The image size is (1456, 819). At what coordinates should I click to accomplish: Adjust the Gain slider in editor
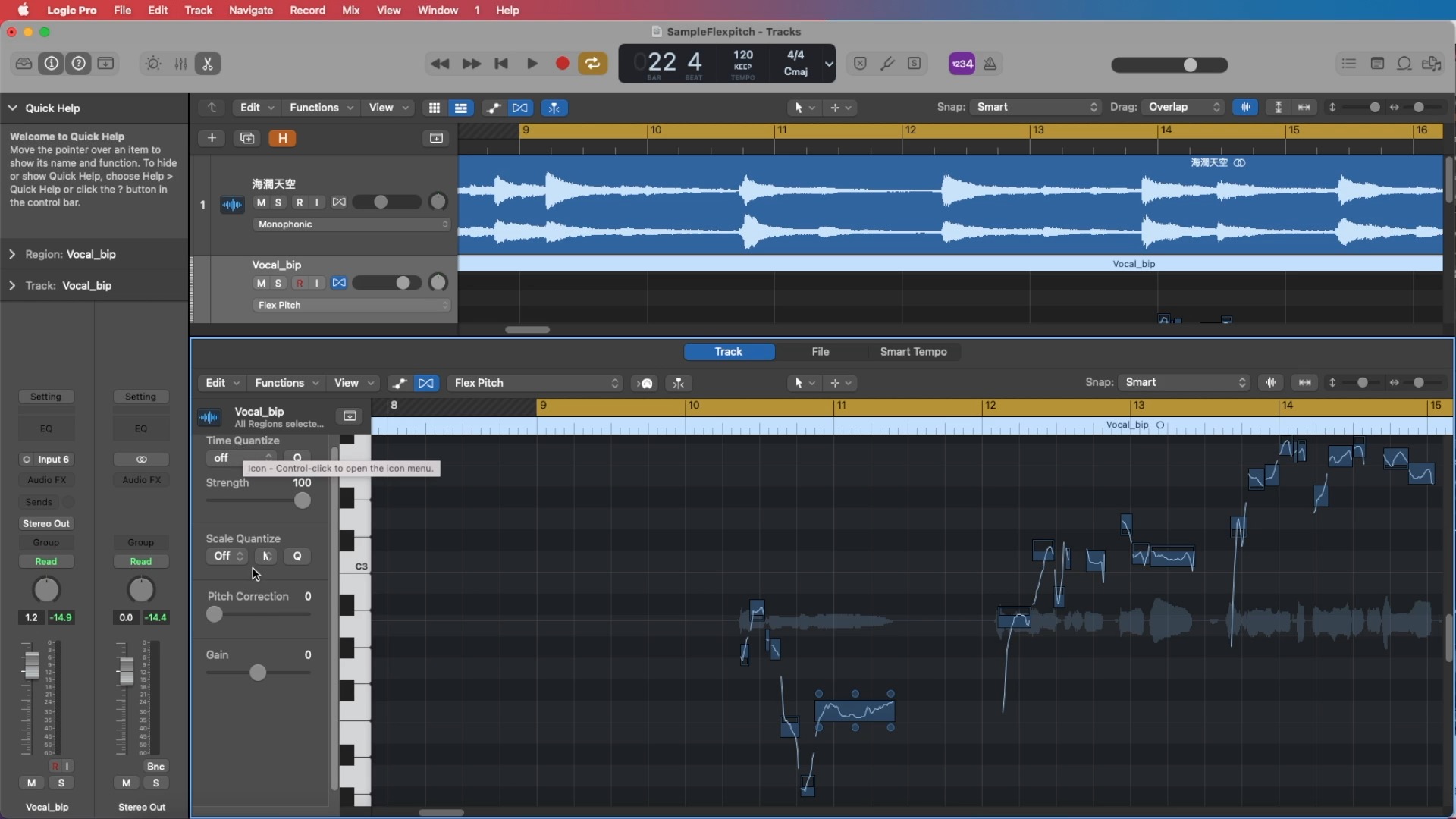(x=258, y=673)
